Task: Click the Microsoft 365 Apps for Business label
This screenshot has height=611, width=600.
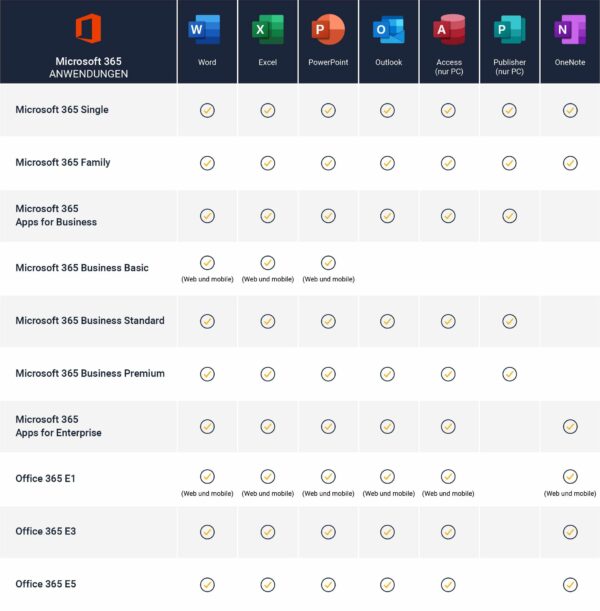Action: click(x=56, y=215)
